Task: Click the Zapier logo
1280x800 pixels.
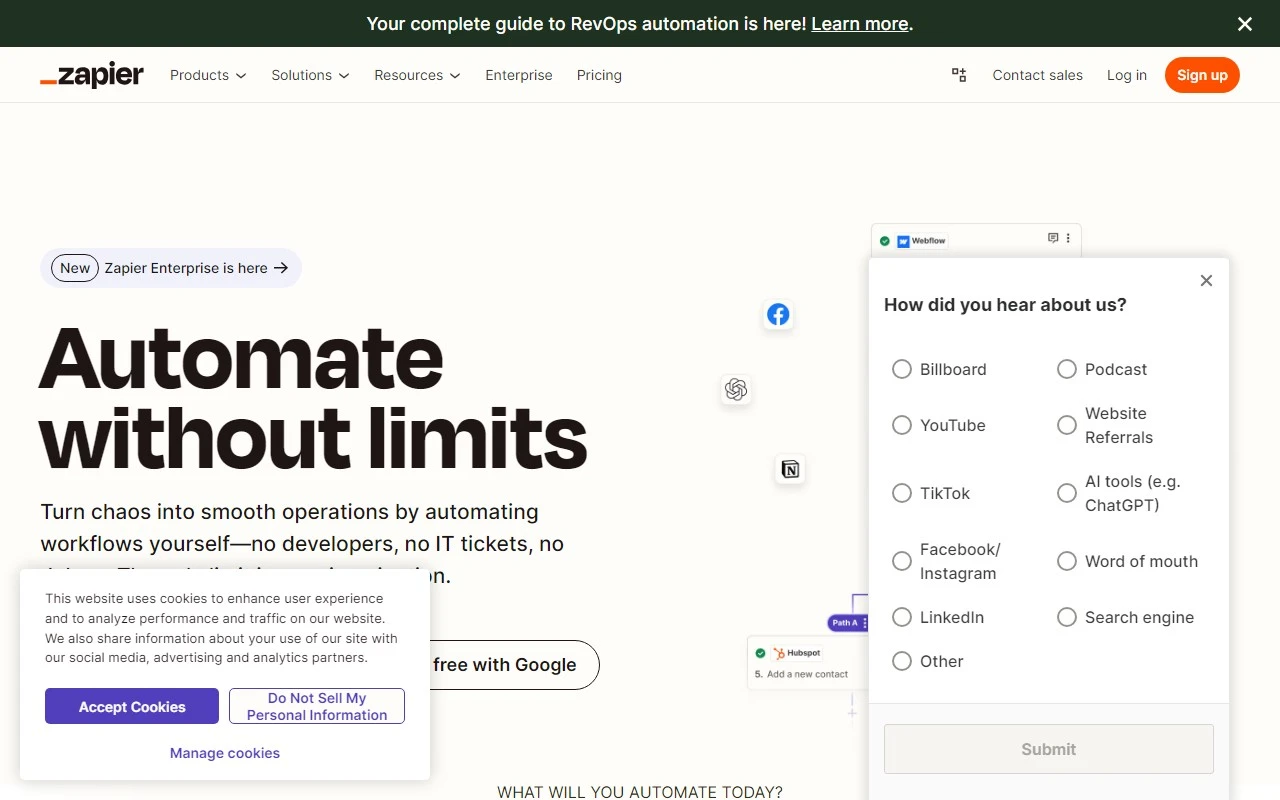Action: pos(92,75)
